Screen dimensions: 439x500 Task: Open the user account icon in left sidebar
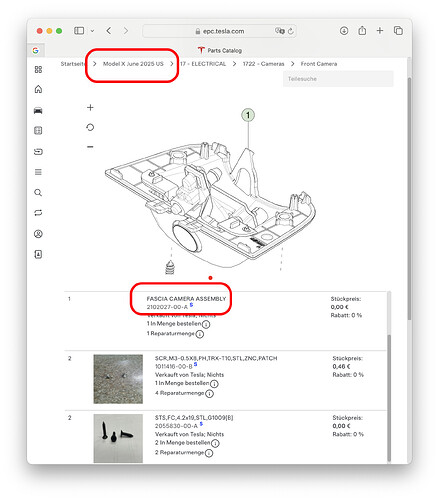pos(38,234)
